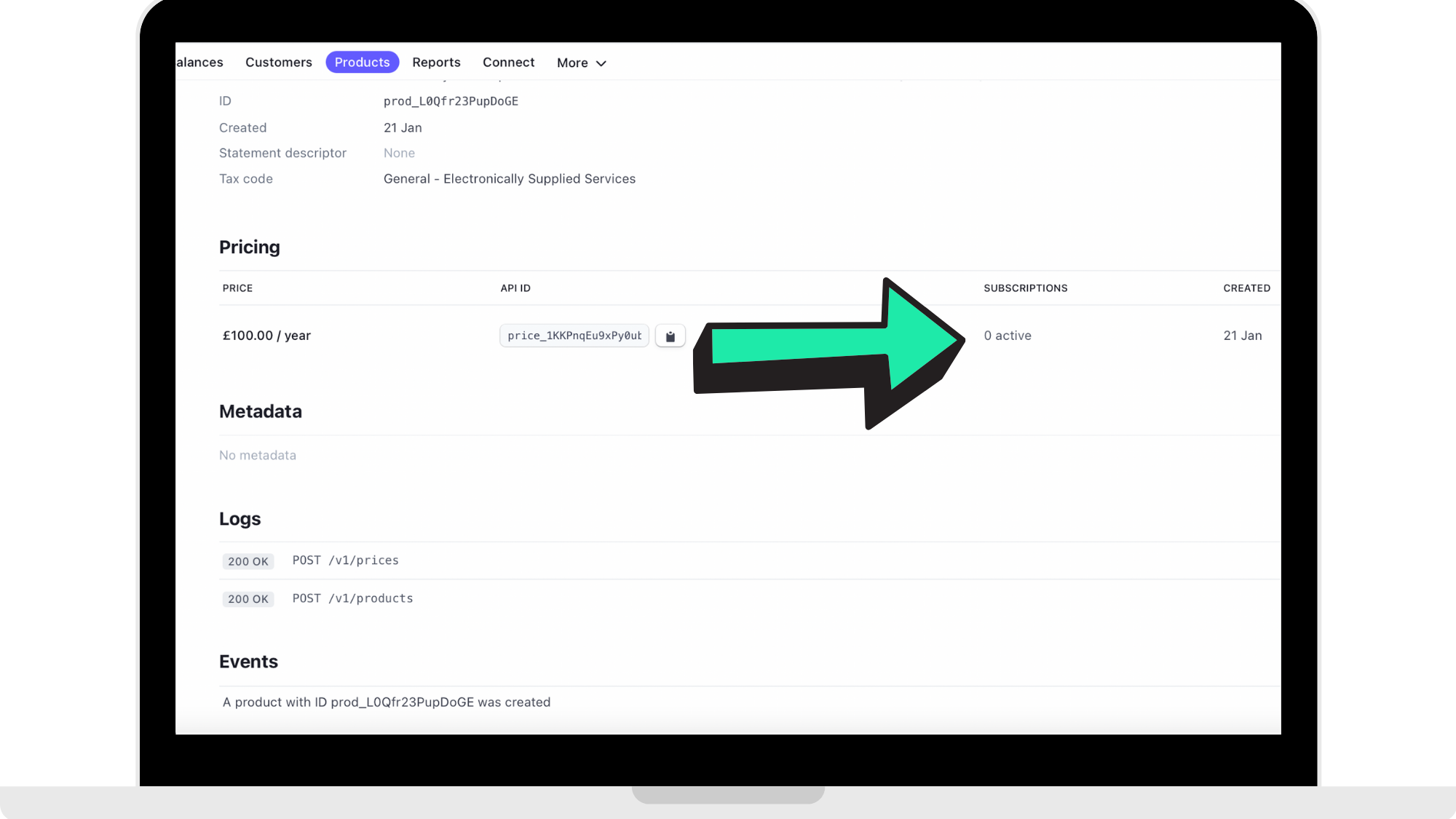Click 200 OK badge for prices log
Screen dimensions: 1456x819
248,561
